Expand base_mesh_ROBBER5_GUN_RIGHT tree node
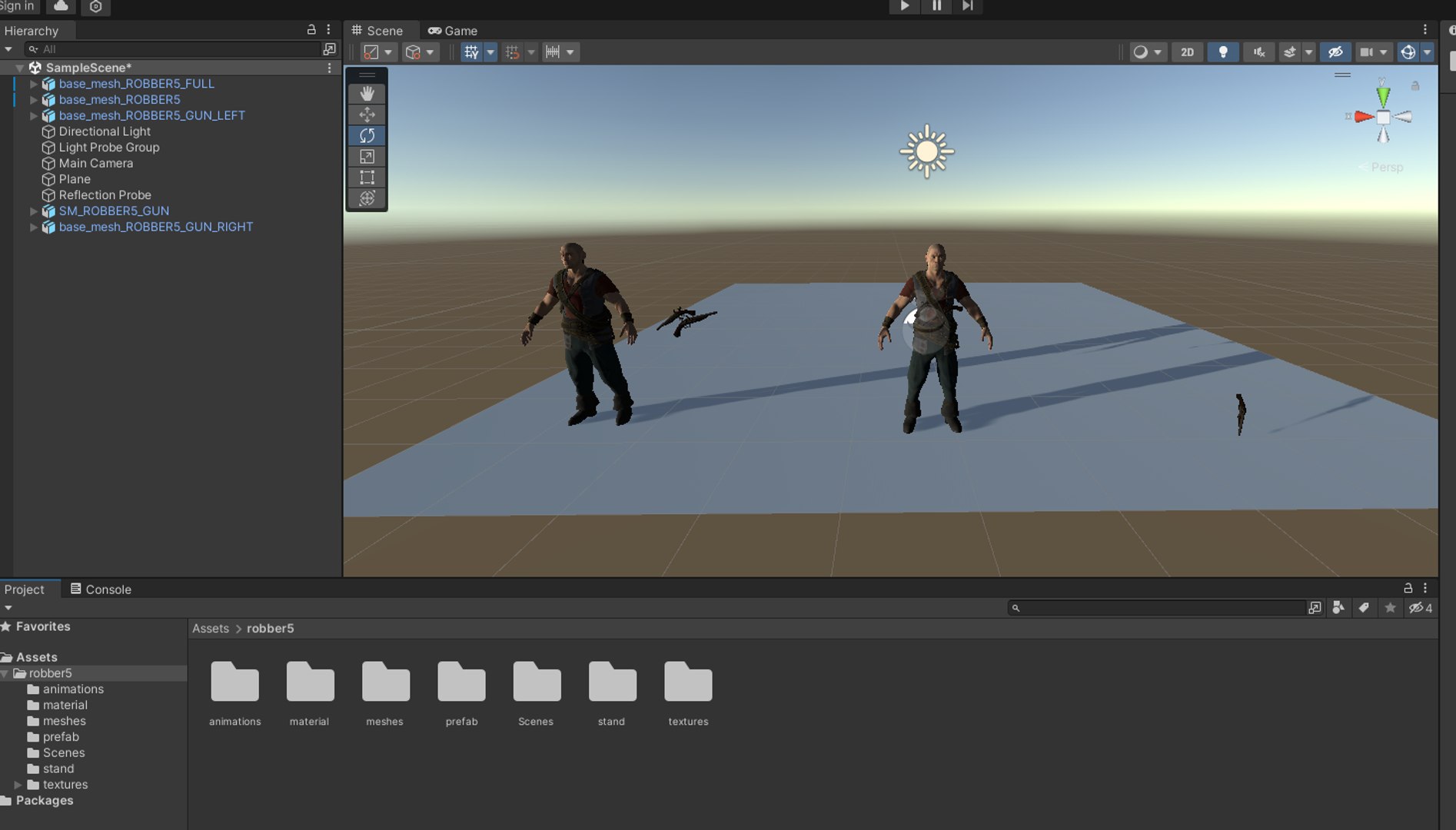 (33, 227)
